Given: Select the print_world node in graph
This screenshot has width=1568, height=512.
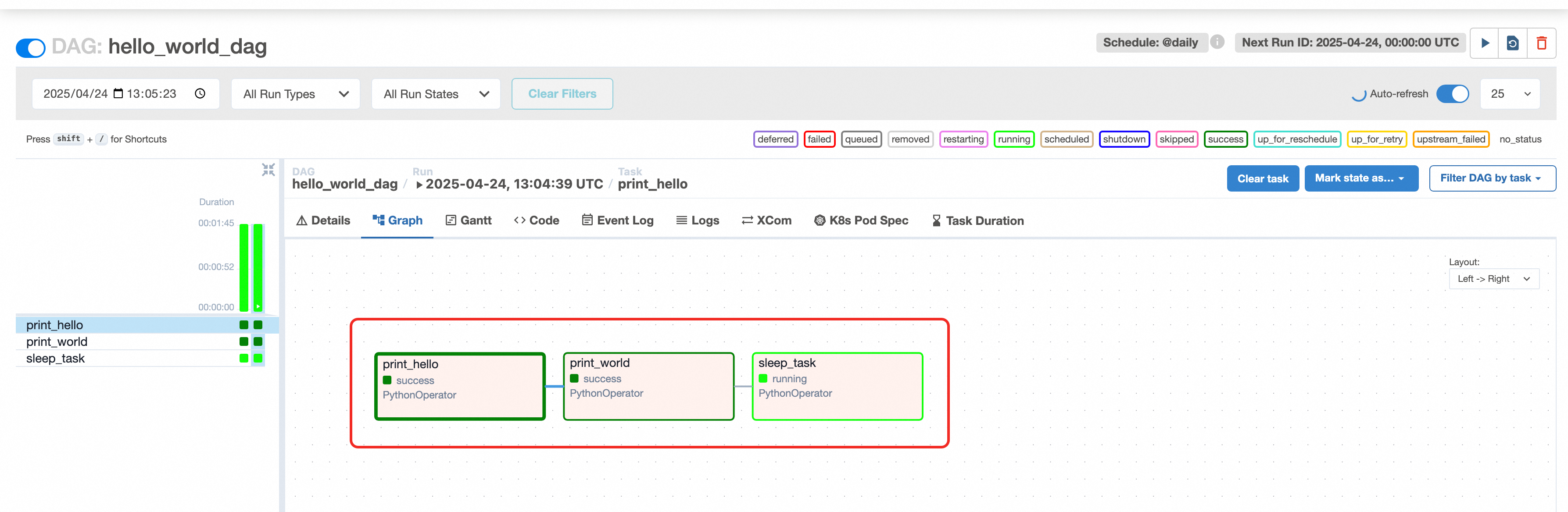Looking at the screenshot, I should click(x=648, y=387).
